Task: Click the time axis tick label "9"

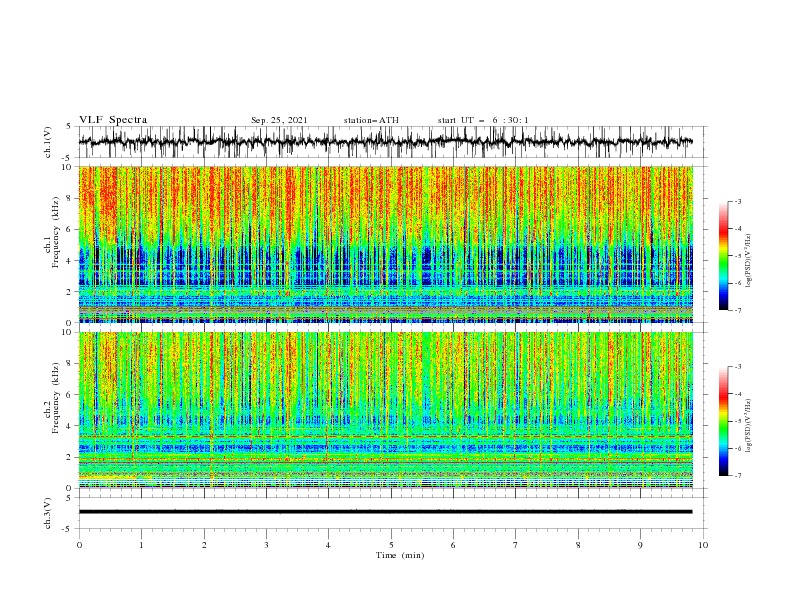Action: point(640,545)
